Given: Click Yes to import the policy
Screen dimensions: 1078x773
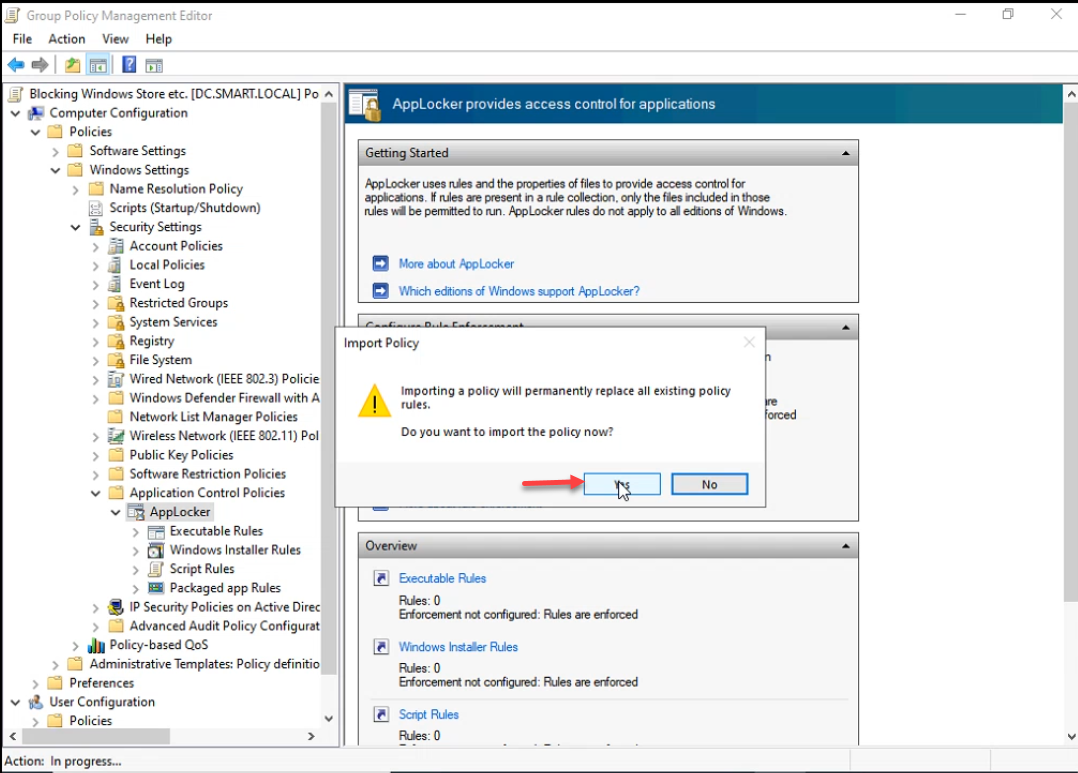Looking at the screenshot, I should [622, 484].
